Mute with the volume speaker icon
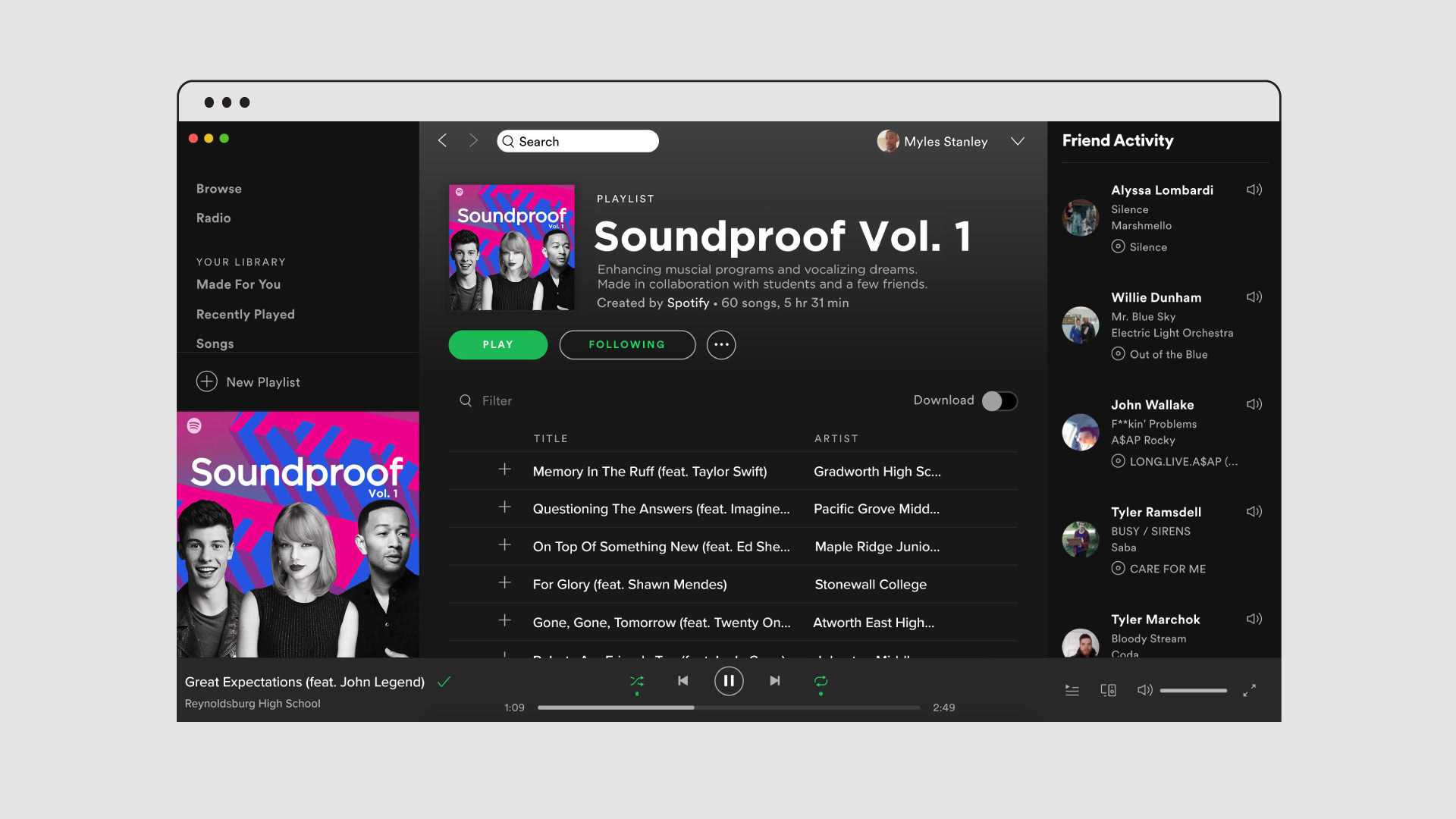Screen dimensions: 1456x819 (1145, 690)
